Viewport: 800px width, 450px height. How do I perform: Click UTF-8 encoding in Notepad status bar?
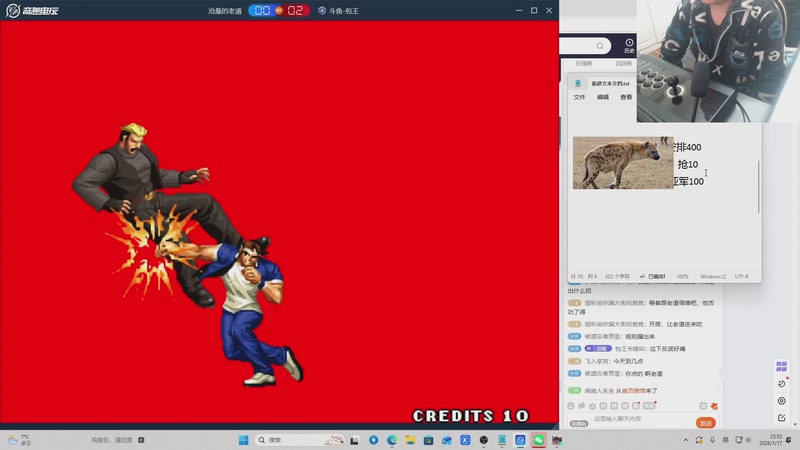[741, 277]
